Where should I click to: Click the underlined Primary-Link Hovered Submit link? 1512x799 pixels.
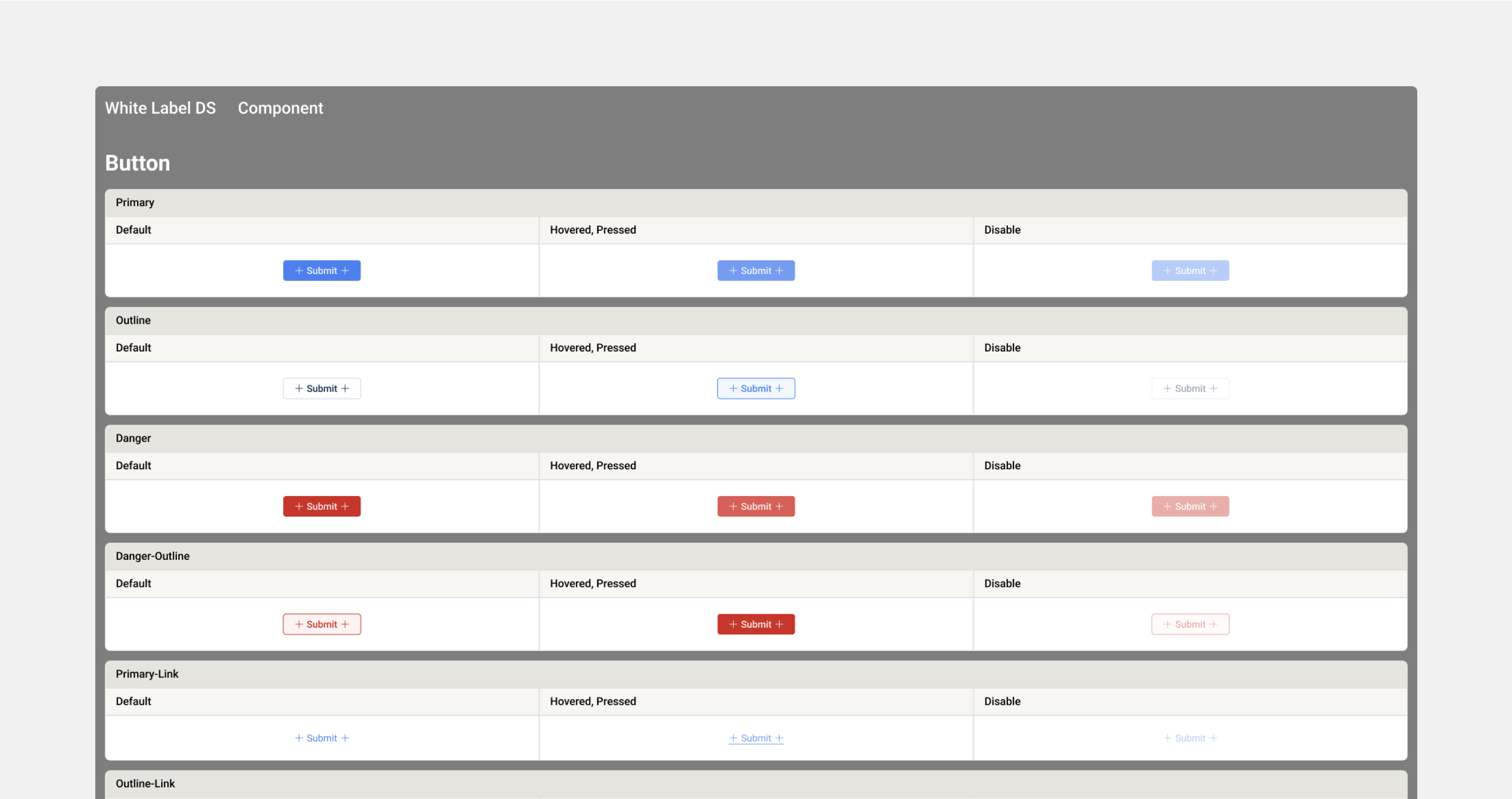[x=756, y=738]
